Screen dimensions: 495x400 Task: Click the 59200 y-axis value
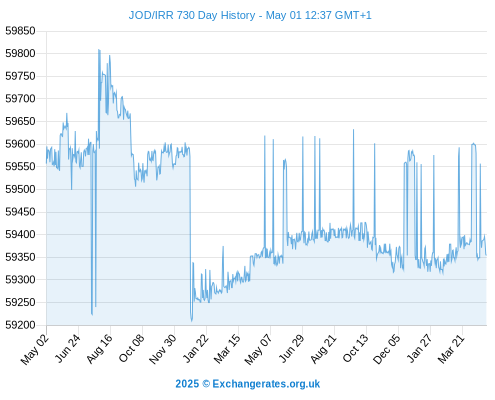click(20, 325)
